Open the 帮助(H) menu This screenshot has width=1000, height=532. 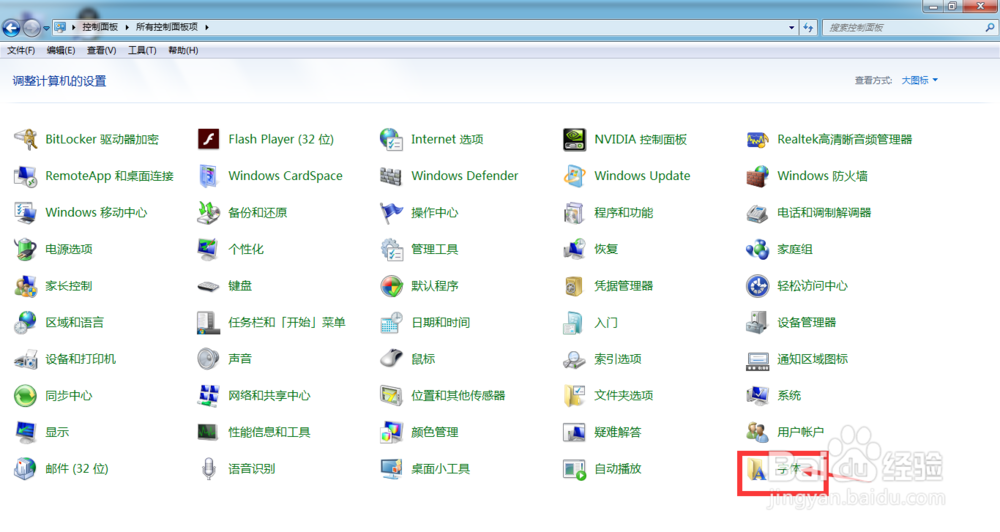pos(183,50)
